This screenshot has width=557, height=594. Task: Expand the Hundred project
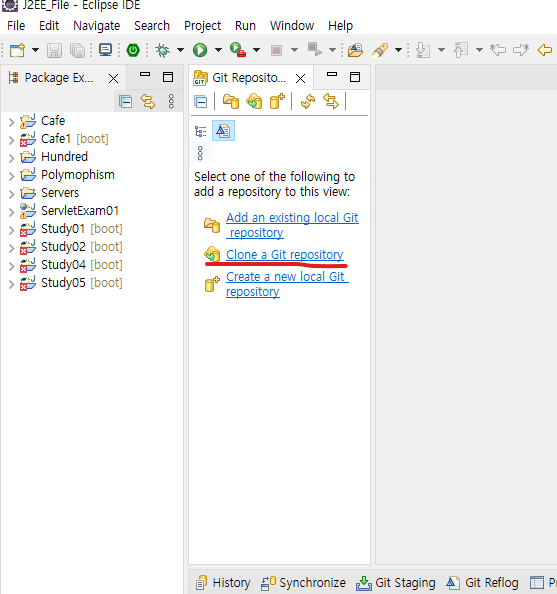tap(11, 158)
